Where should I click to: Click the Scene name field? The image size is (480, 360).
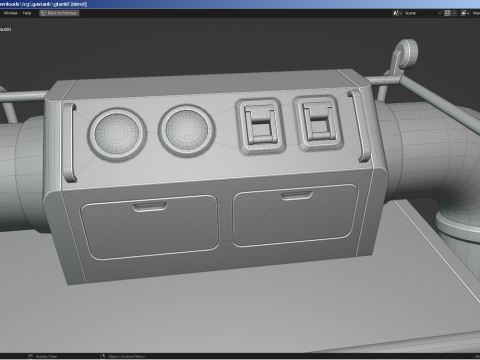coord(419,13)
